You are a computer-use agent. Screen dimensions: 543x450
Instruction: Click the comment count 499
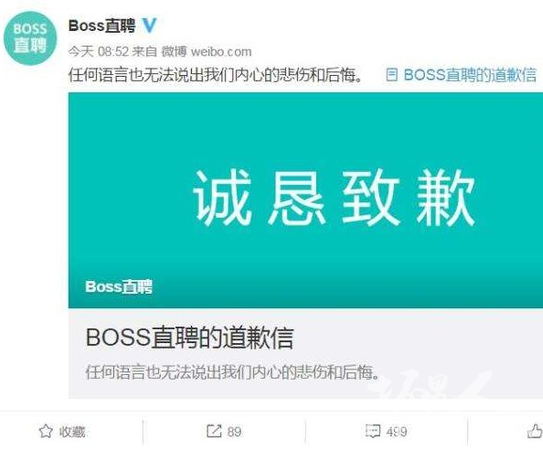click(397, 432)
